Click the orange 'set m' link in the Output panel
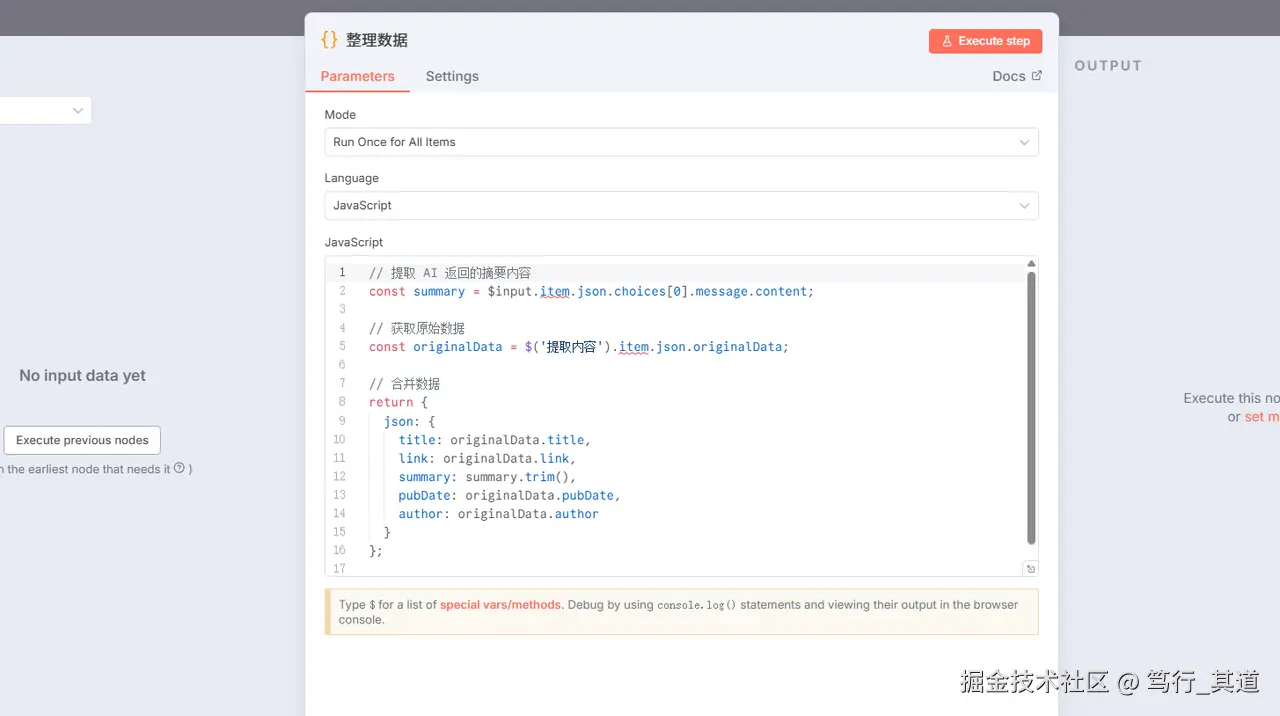The image size is (1280, 716). [x=1261, y=417]
